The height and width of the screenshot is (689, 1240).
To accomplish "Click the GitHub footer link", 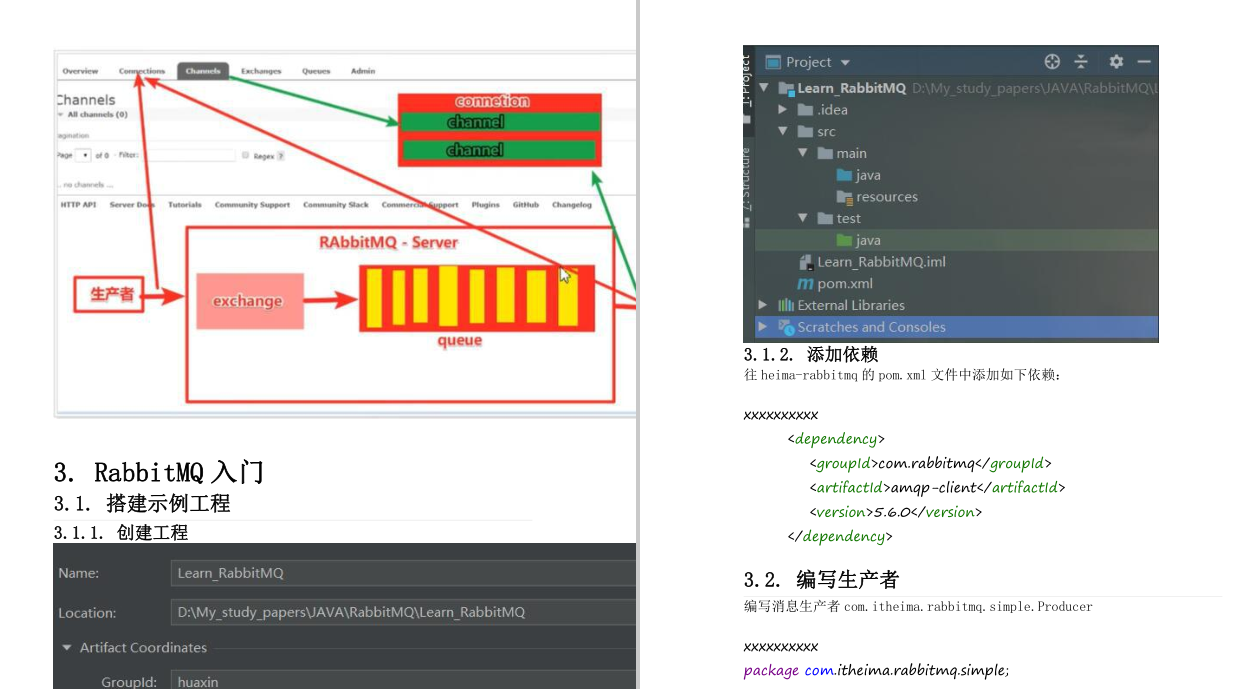I will click(526, 204).
